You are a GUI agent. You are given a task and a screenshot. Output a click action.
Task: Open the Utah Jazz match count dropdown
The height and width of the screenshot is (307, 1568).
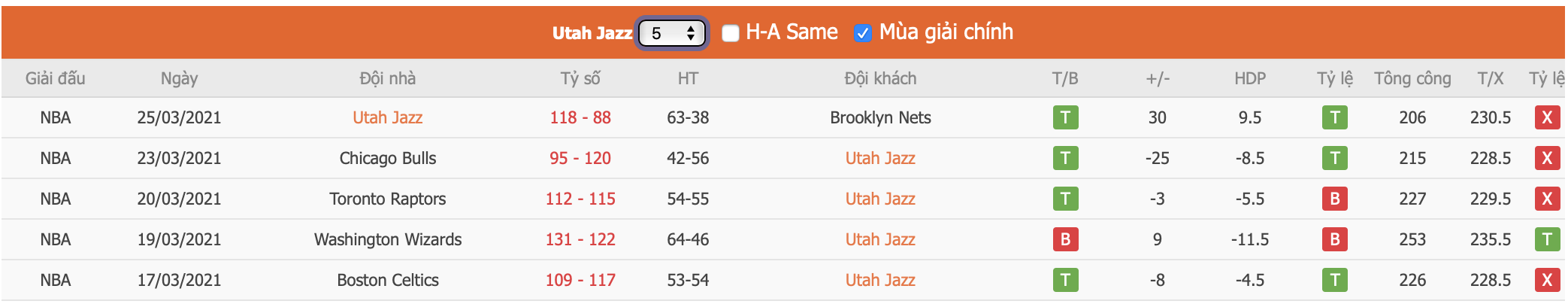coord(671,33)
